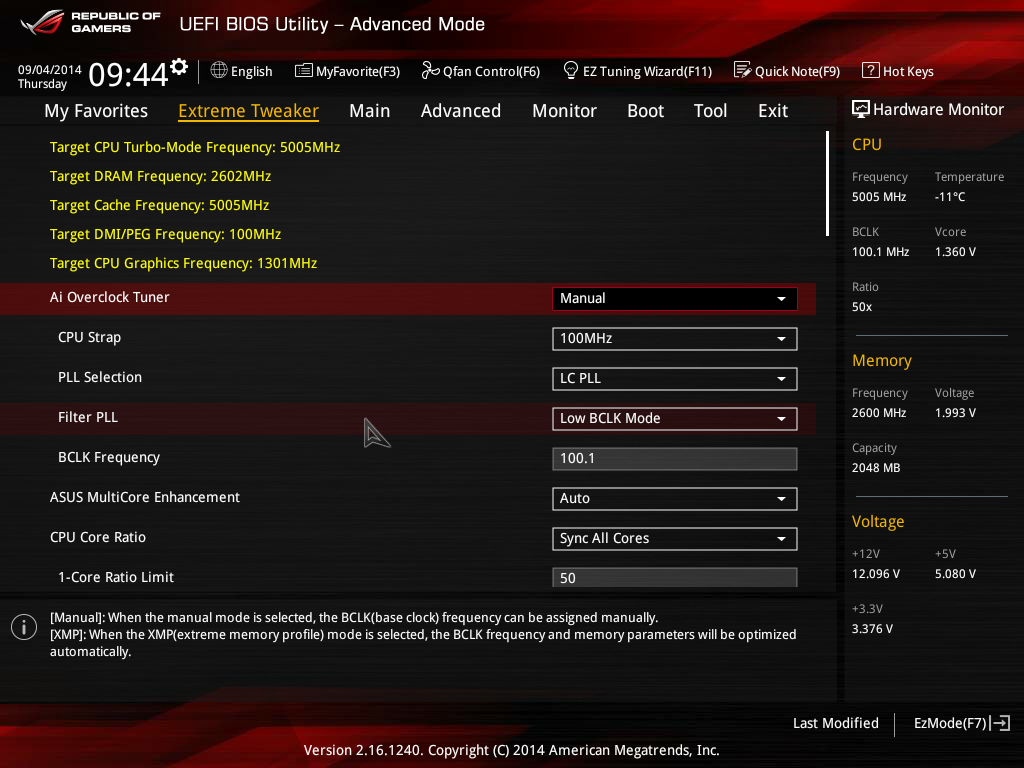Click the BCLK Frequency 100.1 field
Screen dimensions: 1024x768
[x=675, y=458]
